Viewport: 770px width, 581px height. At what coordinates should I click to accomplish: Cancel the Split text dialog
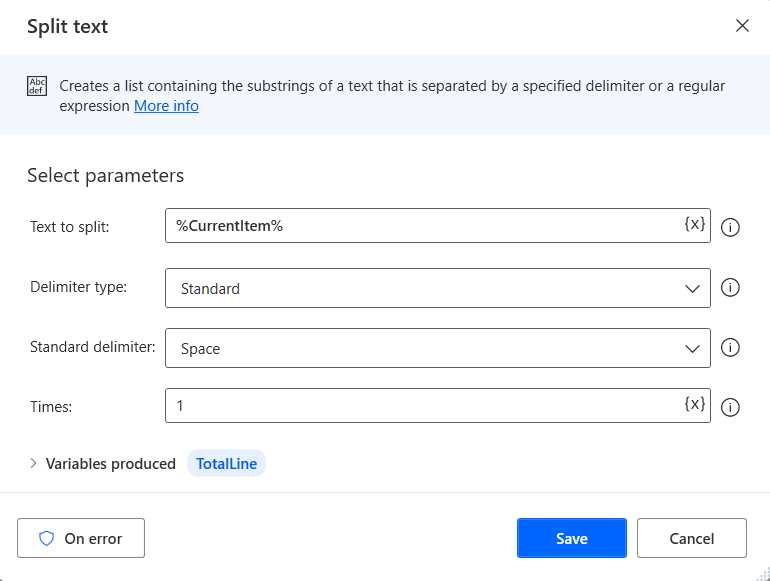(691, 538)
